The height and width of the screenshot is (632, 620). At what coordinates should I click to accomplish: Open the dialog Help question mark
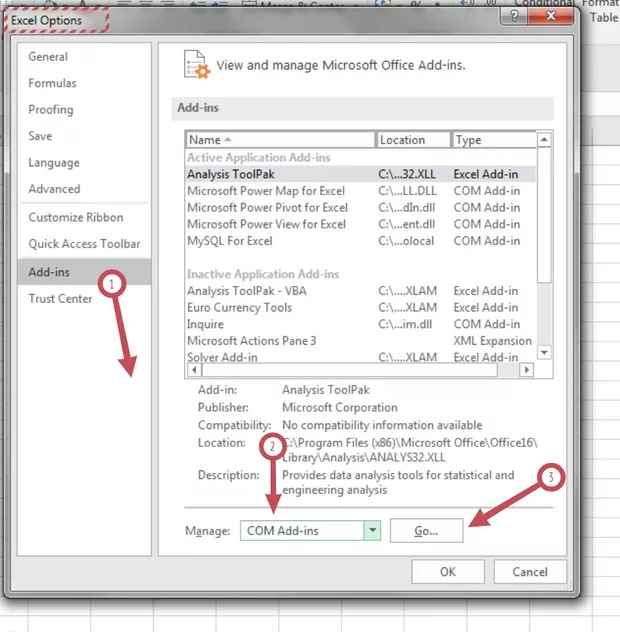(514, 16)
